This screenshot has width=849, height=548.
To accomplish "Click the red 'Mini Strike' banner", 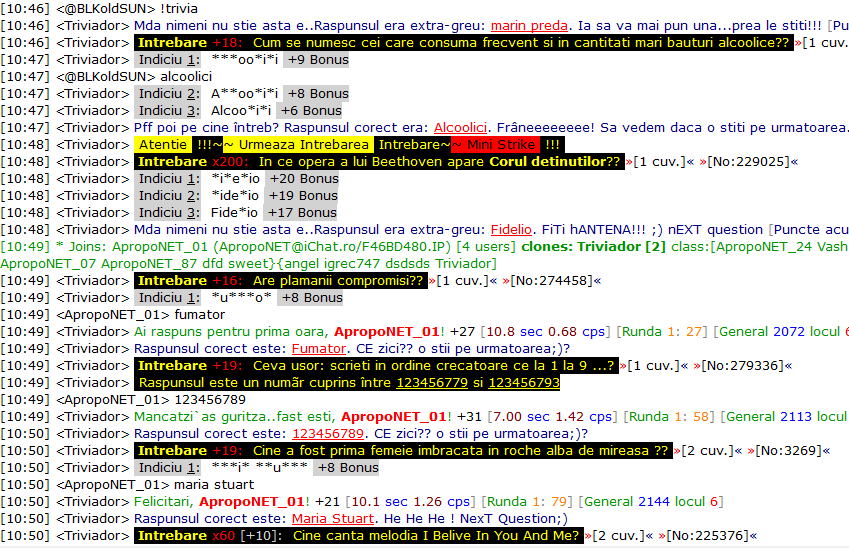I will (495, 145).
